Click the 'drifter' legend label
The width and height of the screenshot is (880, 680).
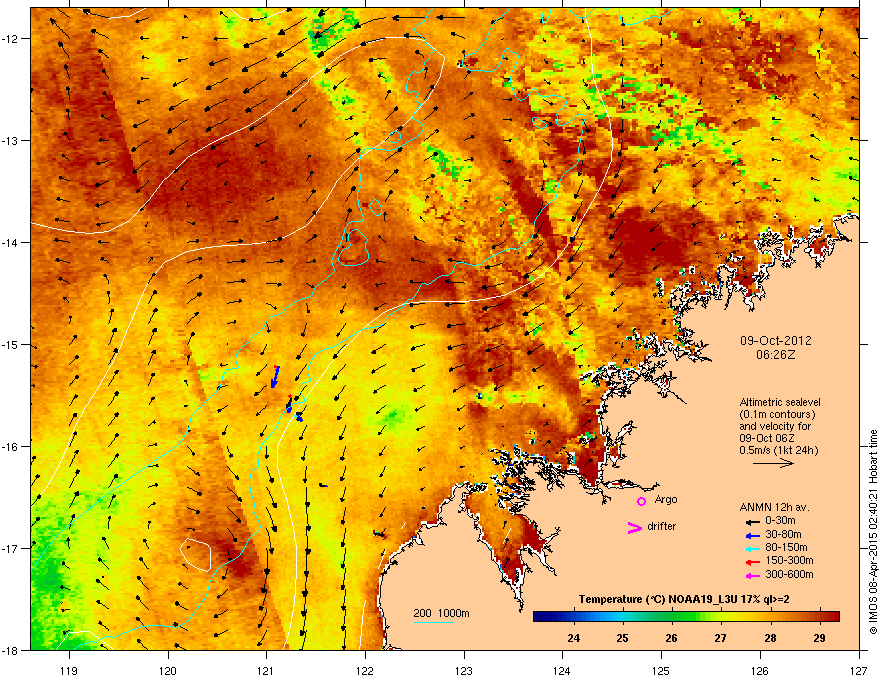tap(662, 526)
